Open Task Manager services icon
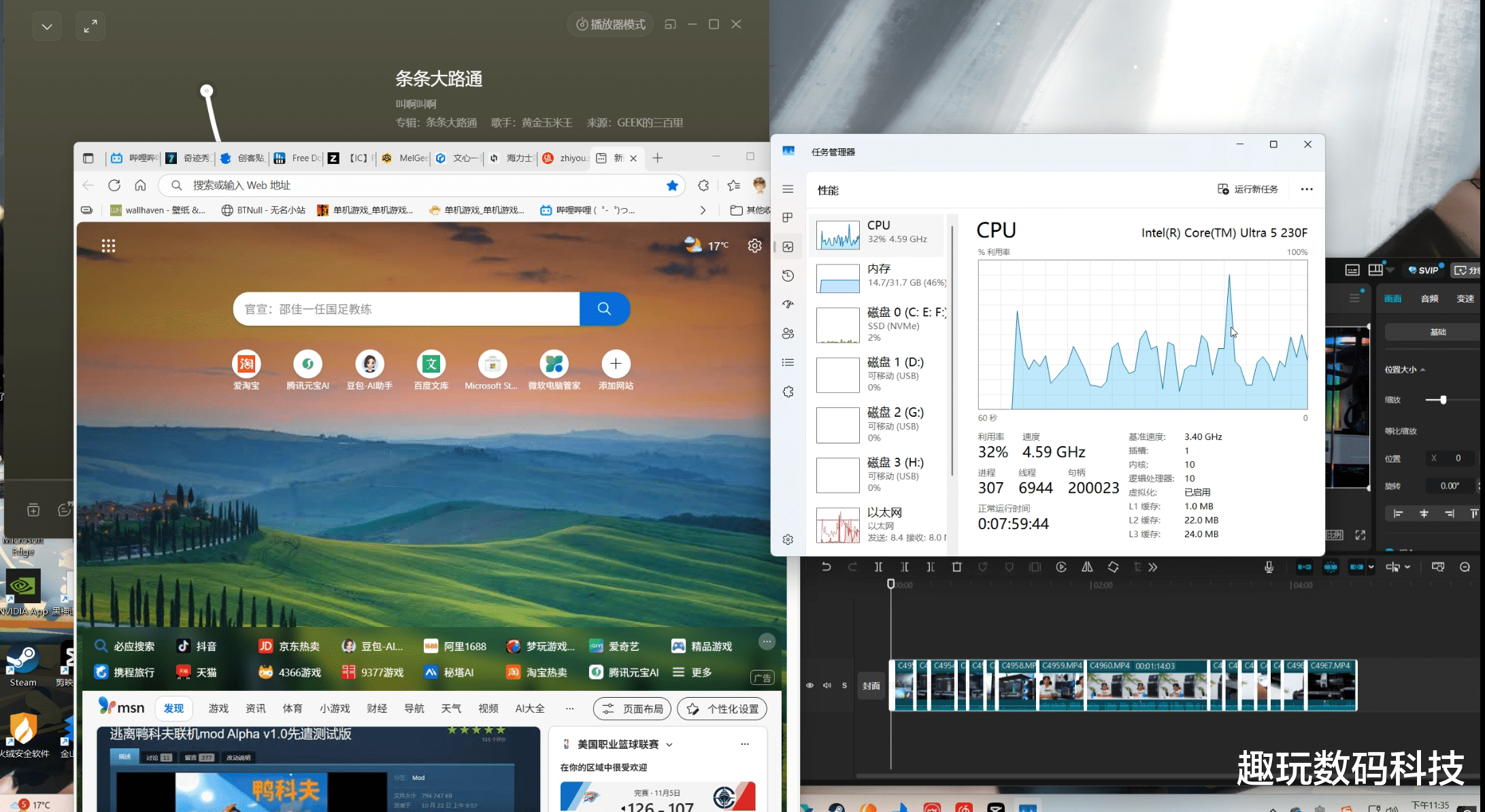This screenshot has width=1485, height=812. point(788,392)
